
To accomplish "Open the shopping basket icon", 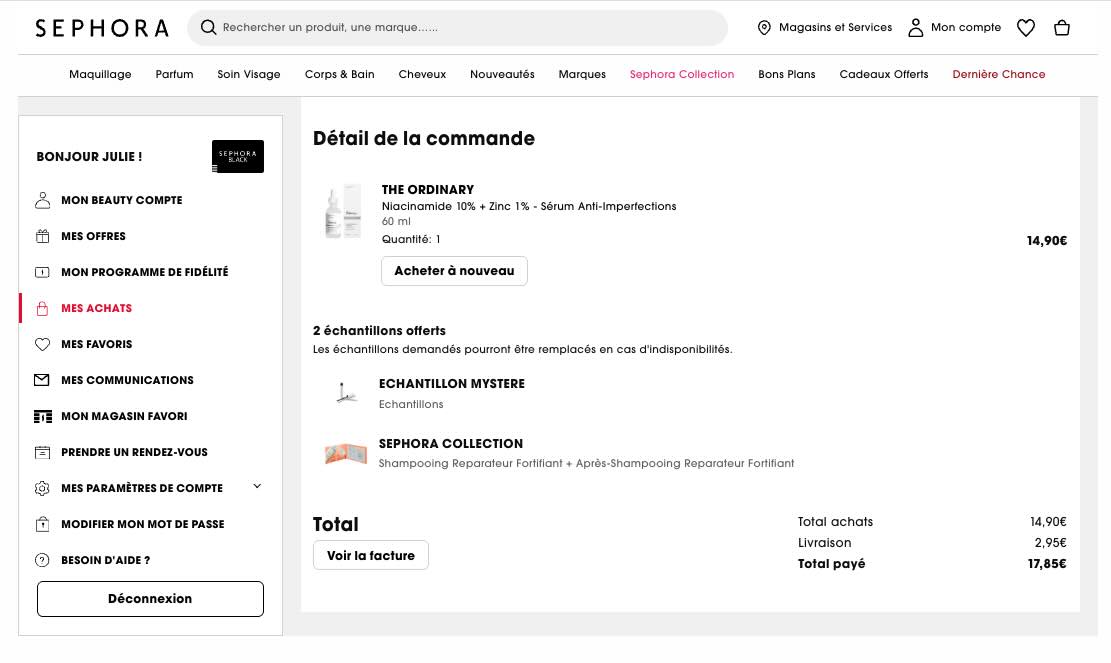I will (x=1061, y=28).
